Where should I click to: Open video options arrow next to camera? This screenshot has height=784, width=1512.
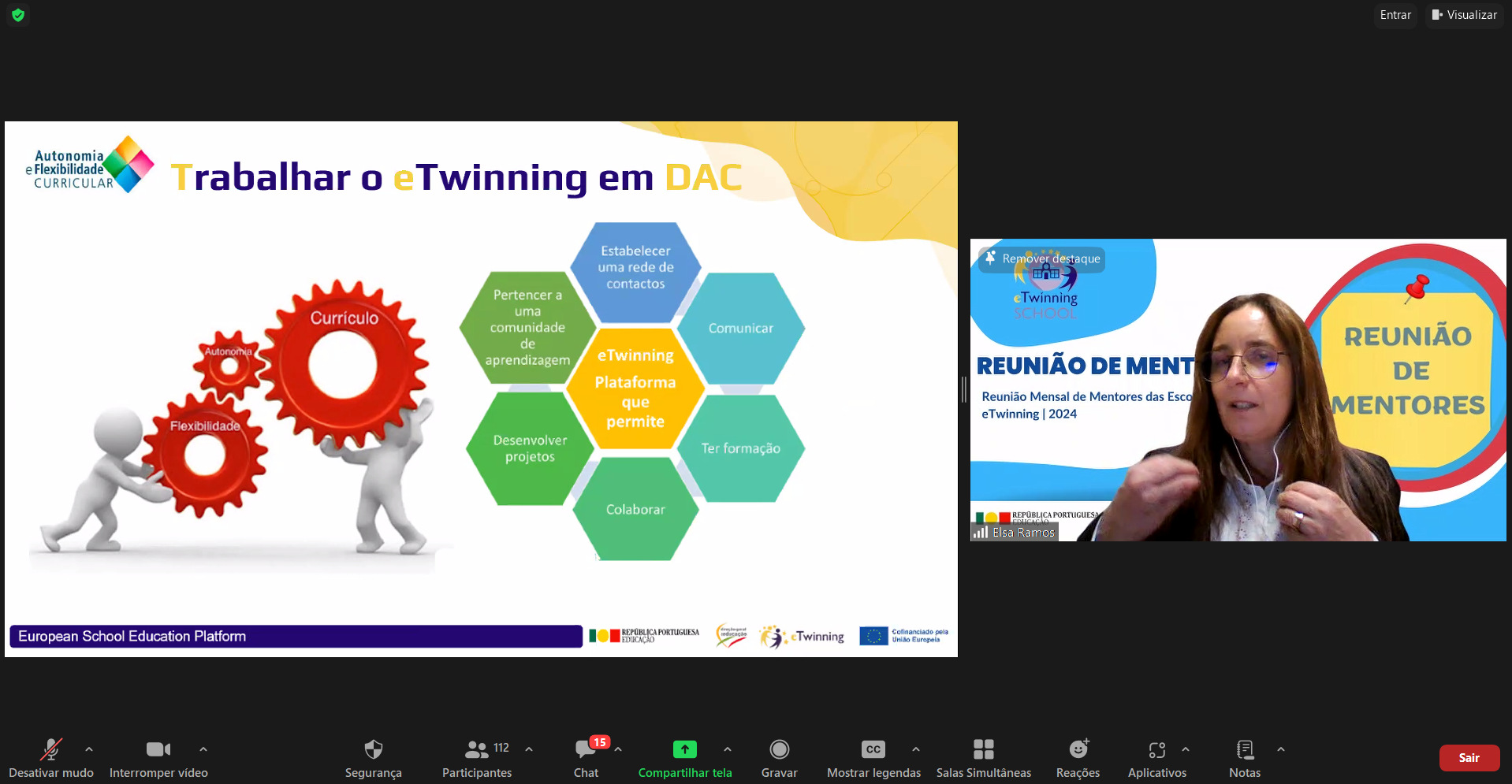[203, 749]
